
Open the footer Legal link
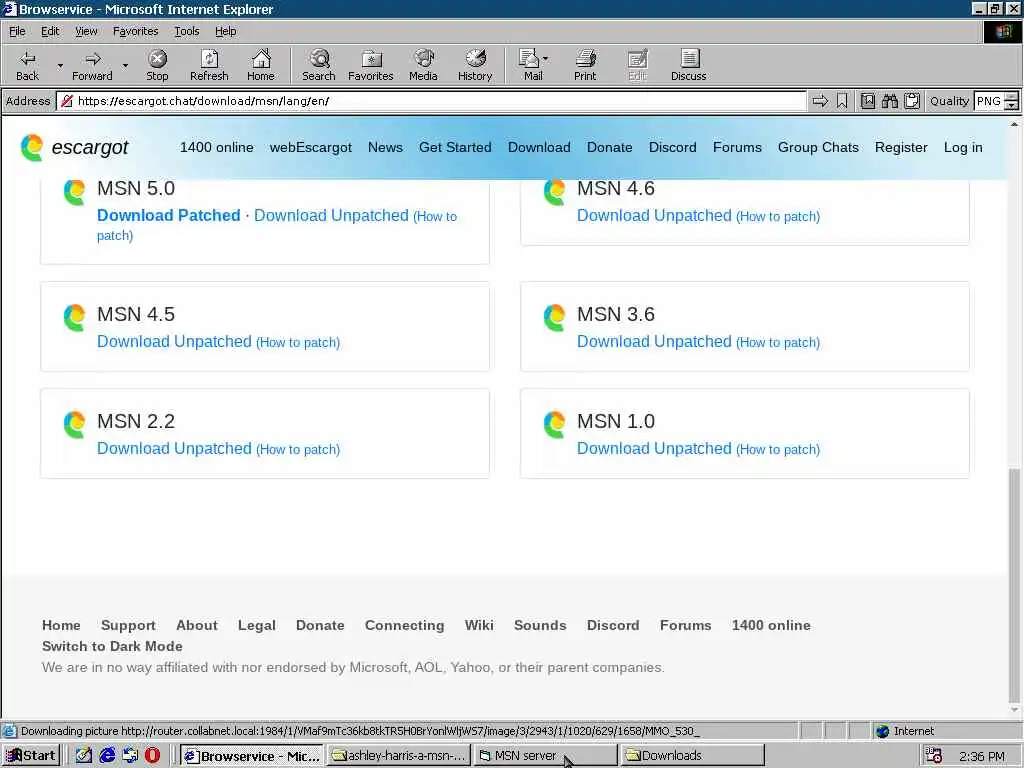(x=257, y=625)
